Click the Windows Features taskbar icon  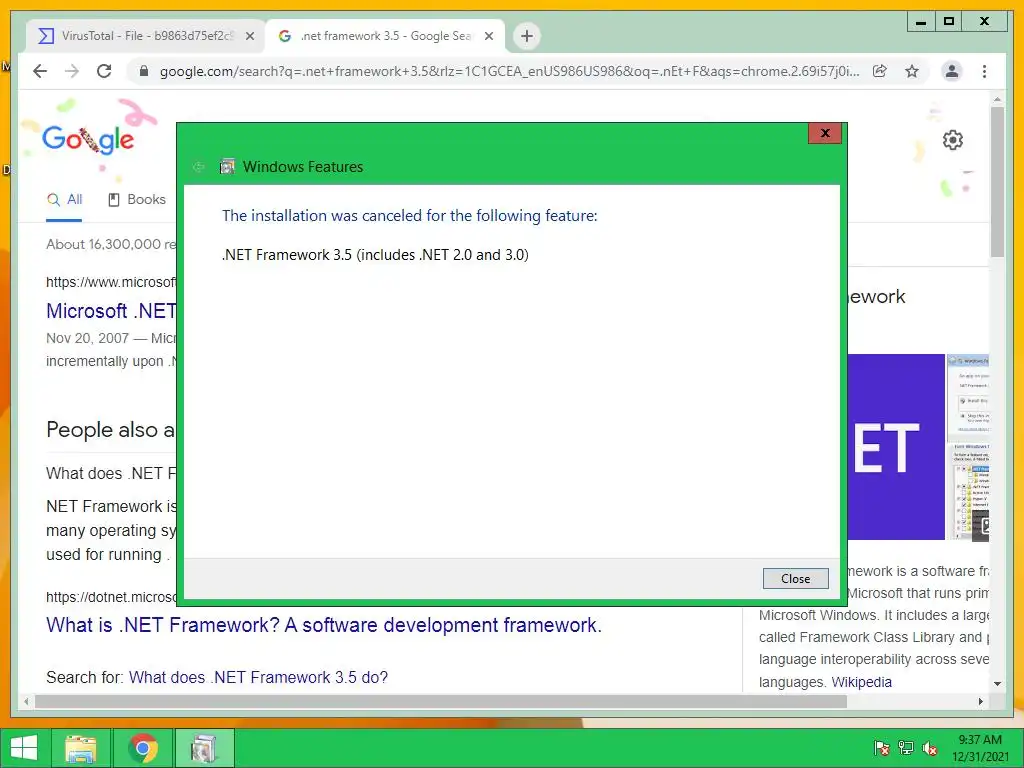(x=204, y=748)
